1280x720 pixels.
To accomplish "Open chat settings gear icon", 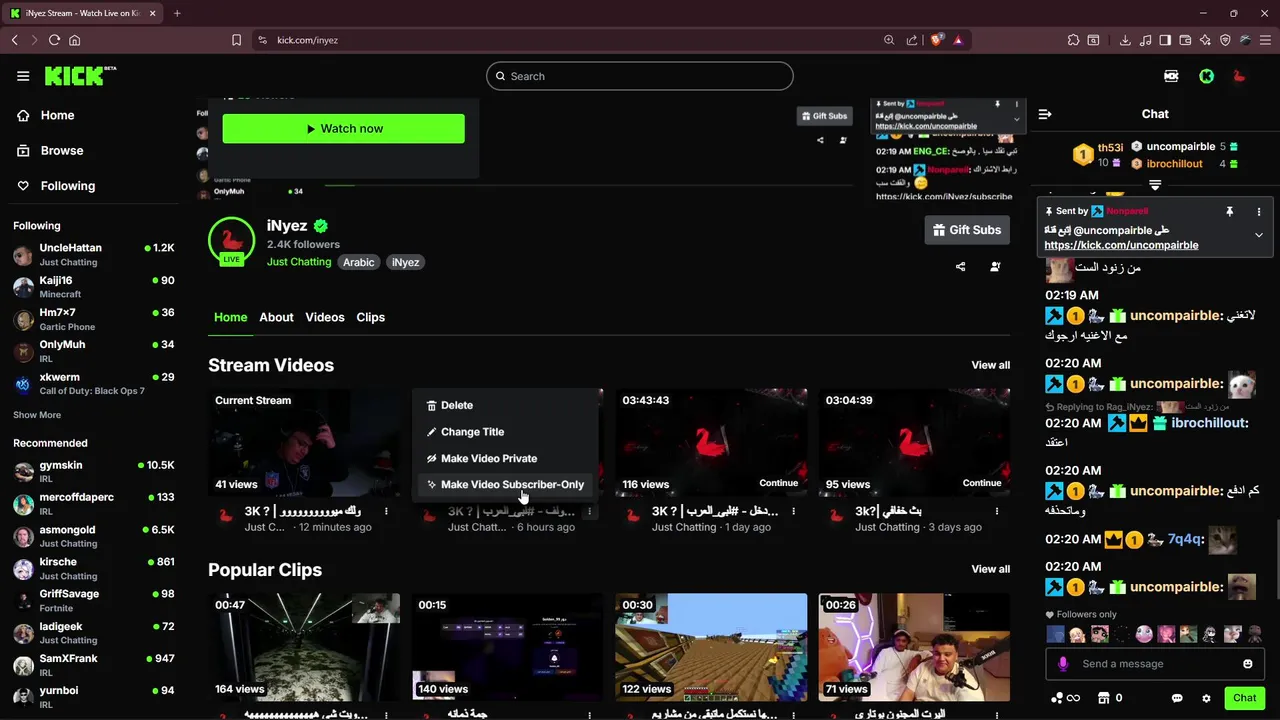I will pos(1206,698).
